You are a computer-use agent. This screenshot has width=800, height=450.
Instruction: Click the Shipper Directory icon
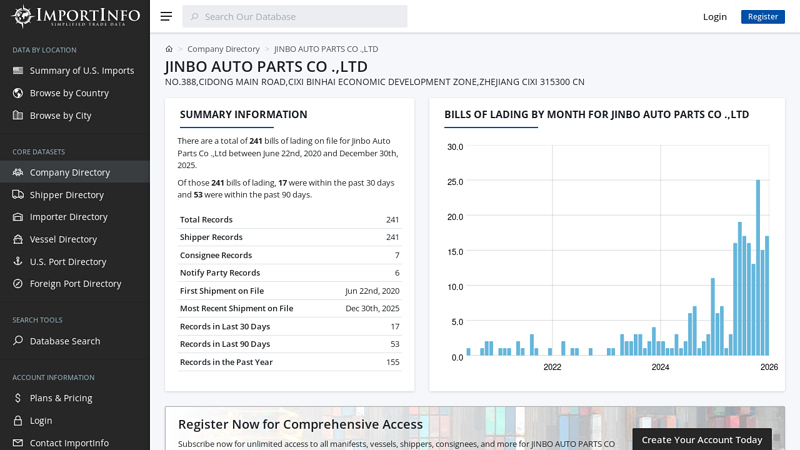tap(18, 195)
